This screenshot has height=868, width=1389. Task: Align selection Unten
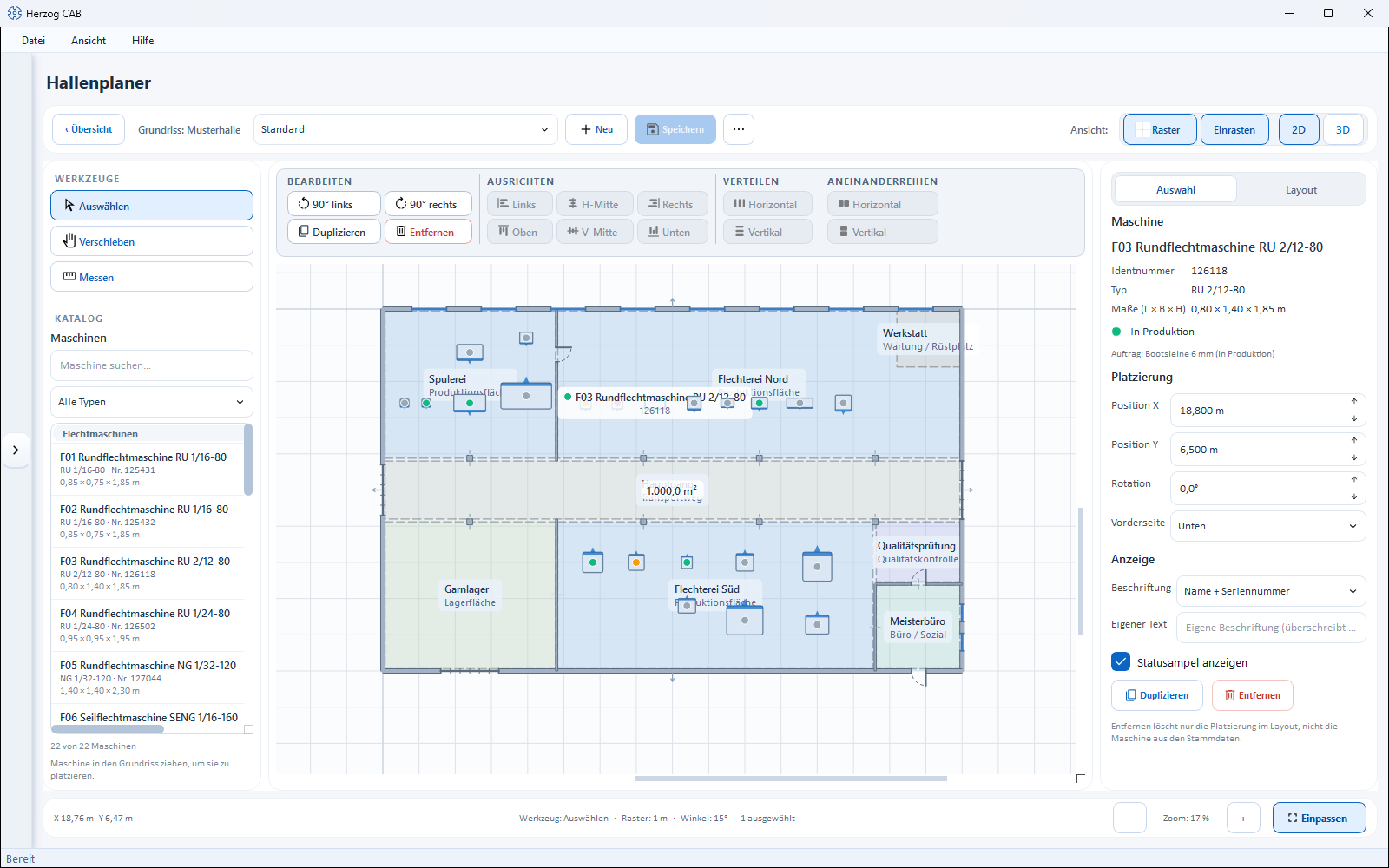(x=673, y=232)
